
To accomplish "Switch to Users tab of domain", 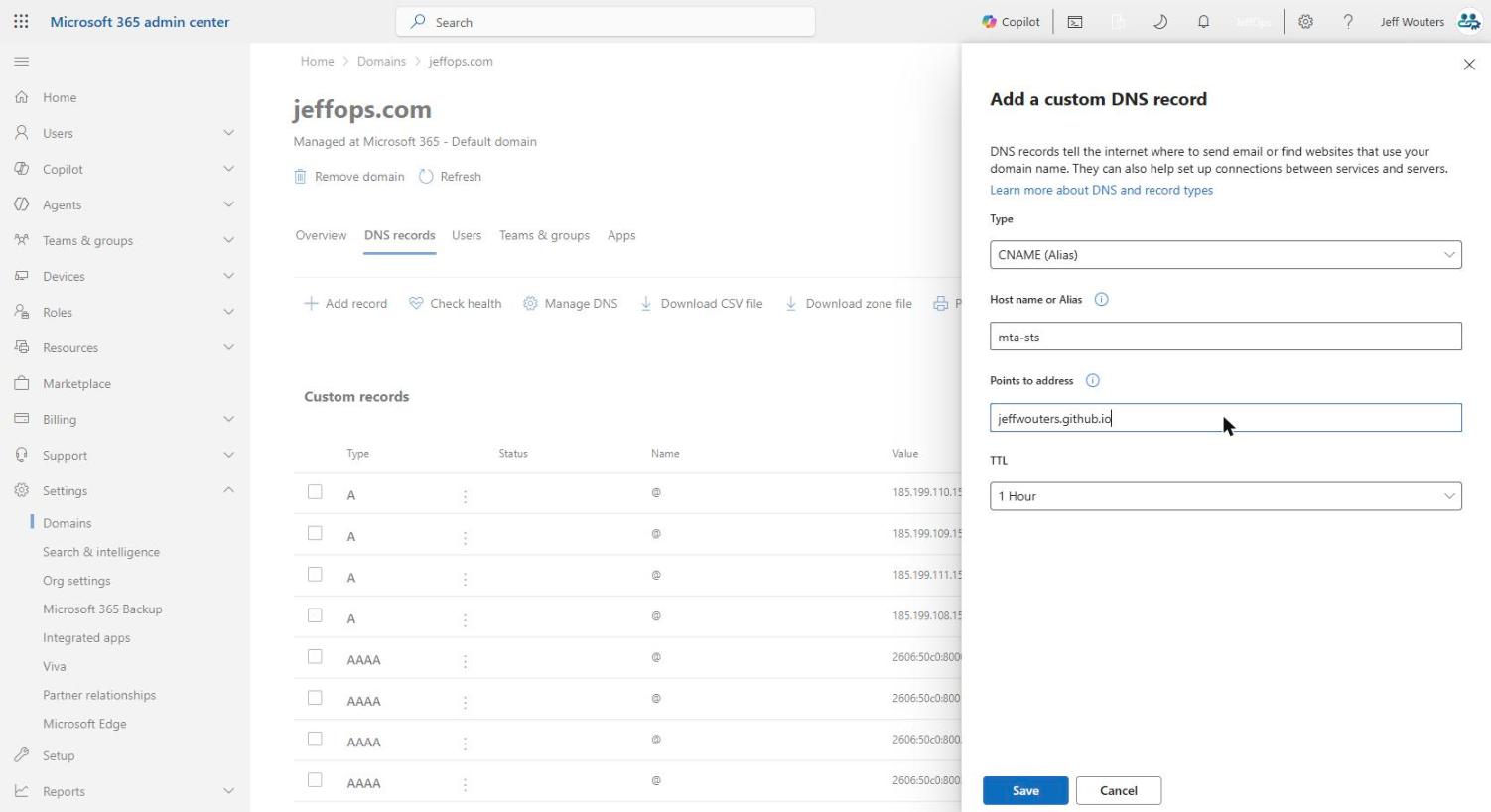I will [467, 235].
